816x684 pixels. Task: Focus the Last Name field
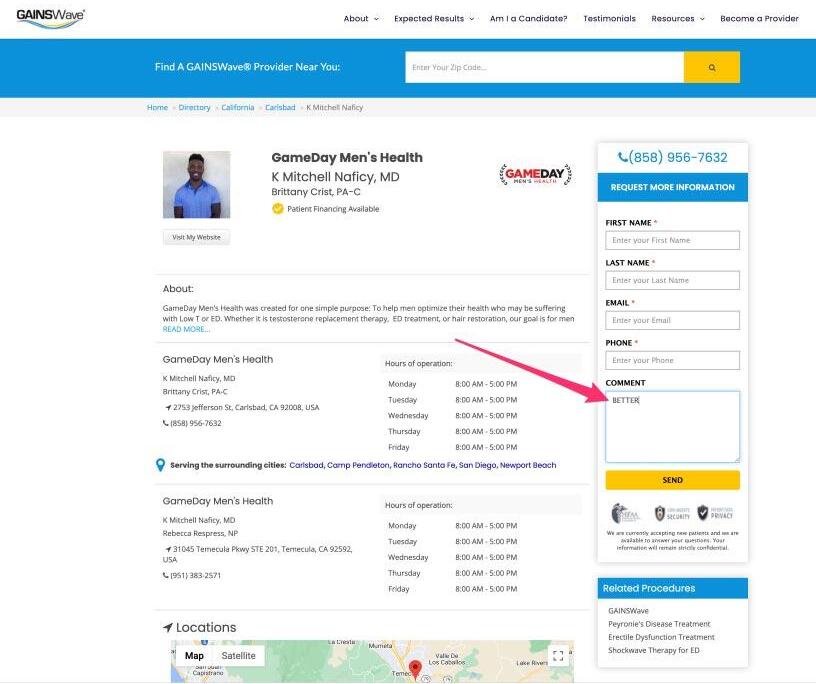tap(672, 280)
